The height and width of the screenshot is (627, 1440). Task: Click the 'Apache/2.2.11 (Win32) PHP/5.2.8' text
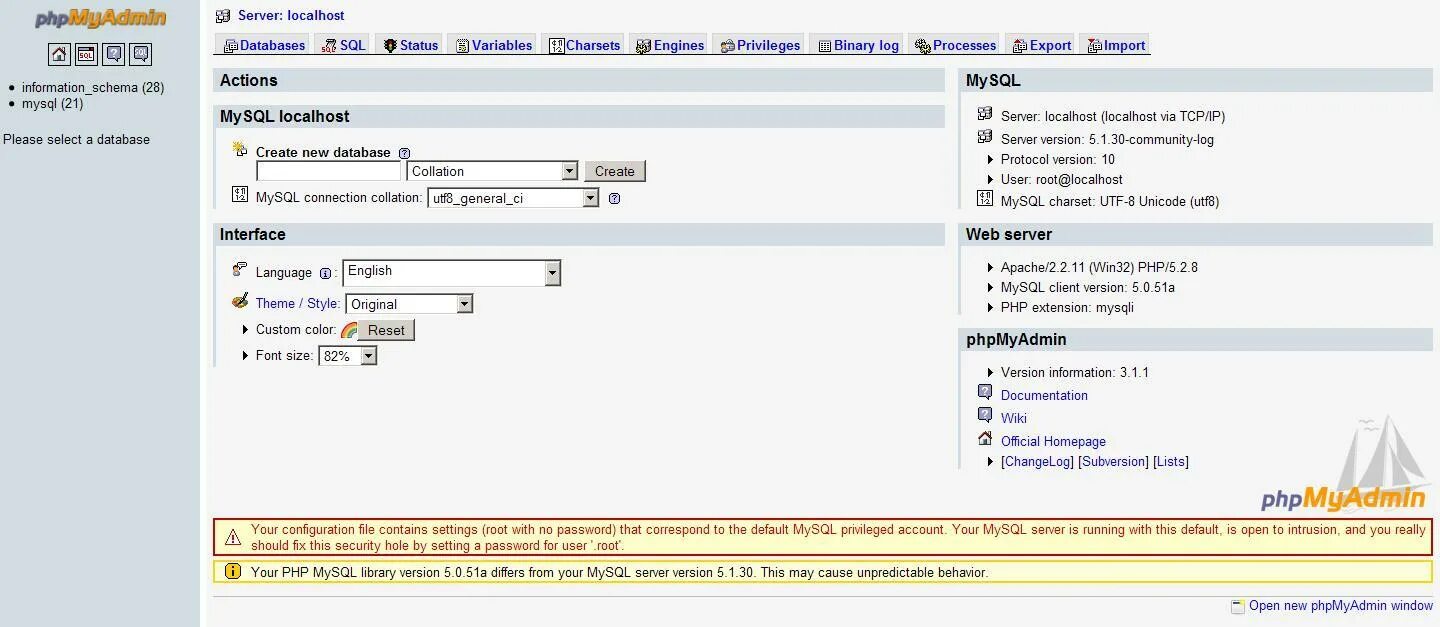click(x=1099, y=267)
